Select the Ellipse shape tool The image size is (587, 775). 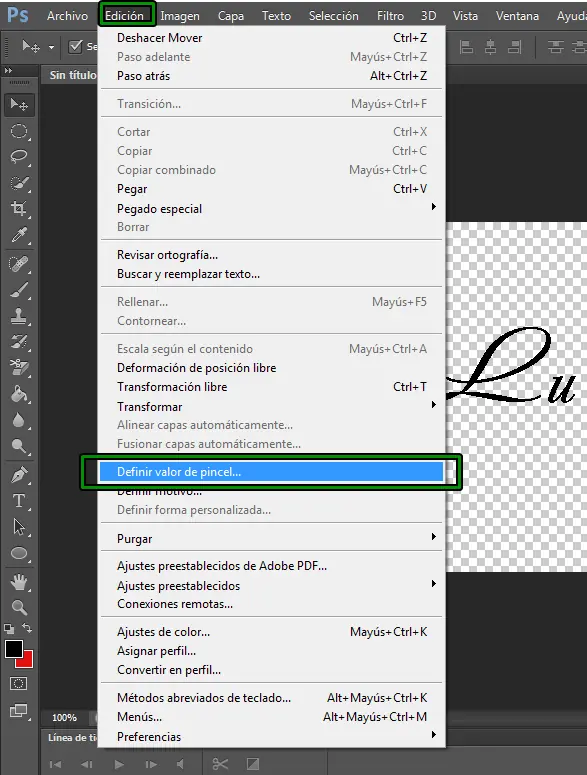19,553
